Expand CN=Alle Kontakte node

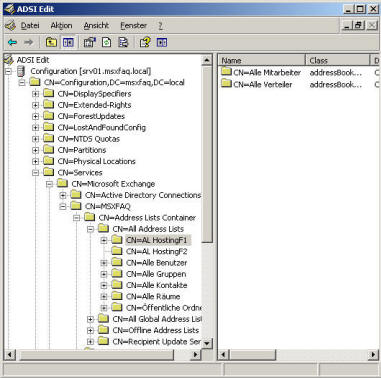point(104,286)
